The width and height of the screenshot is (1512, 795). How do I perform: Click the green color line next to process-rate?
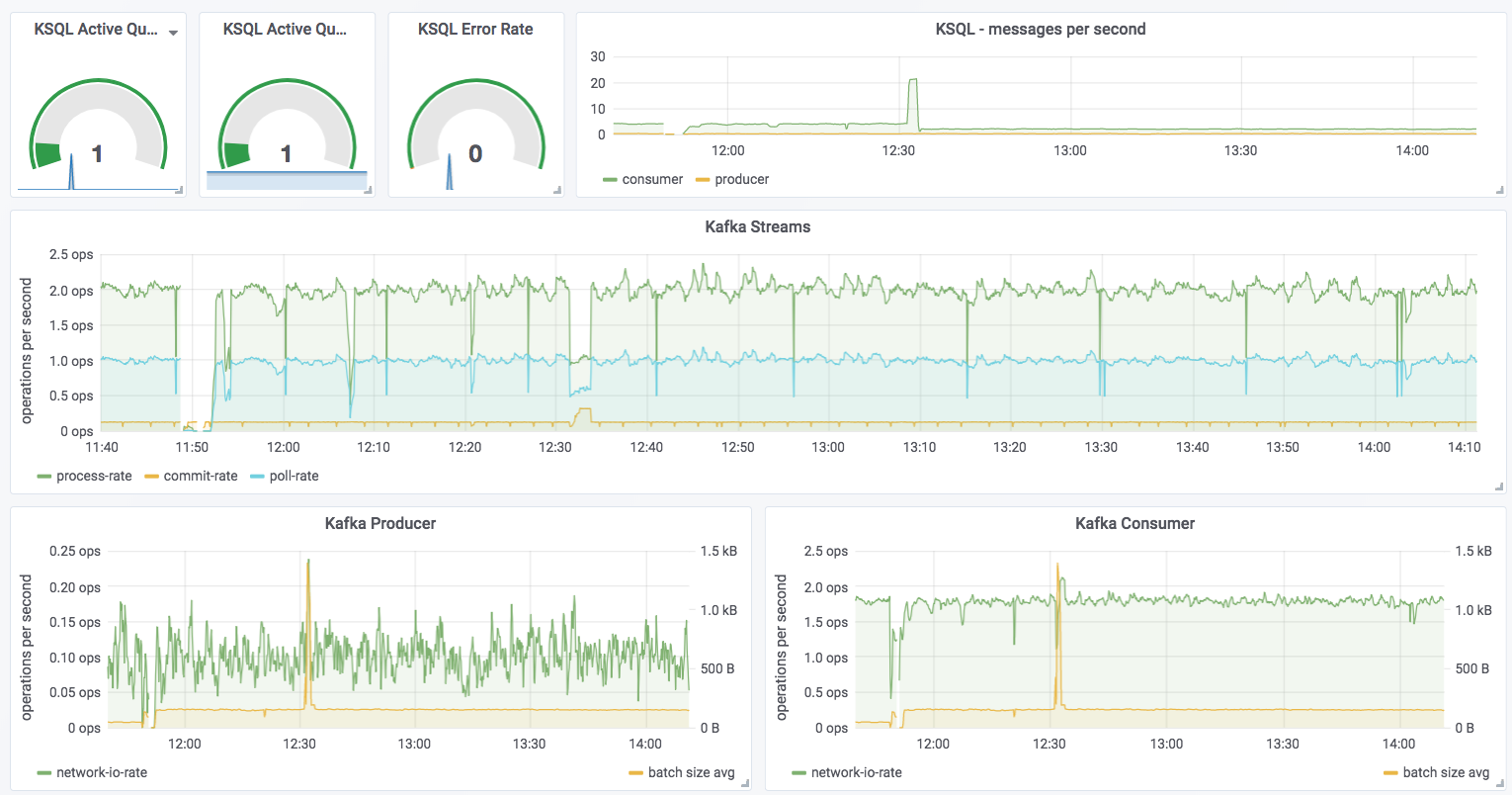[x=44, y=477]
